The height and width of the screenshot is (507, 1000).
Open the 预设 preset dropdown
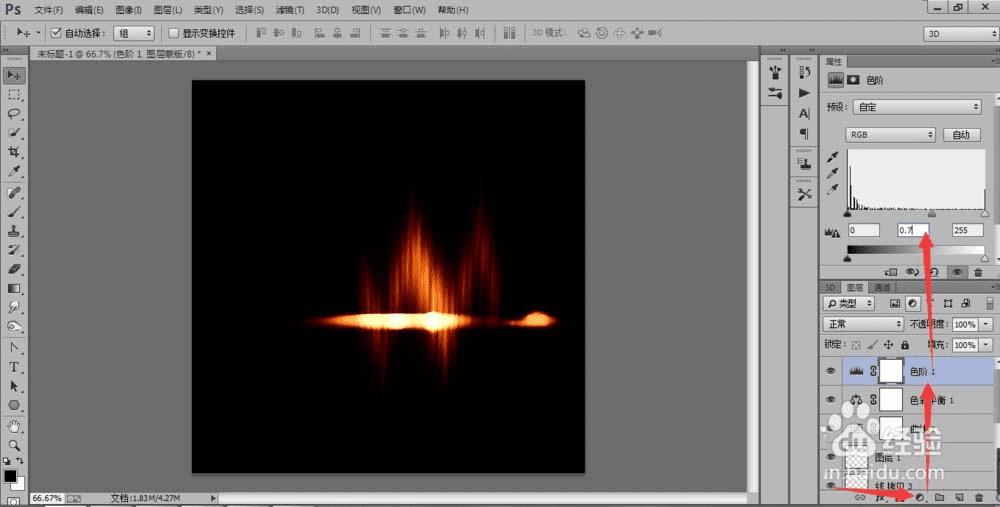click(916, 107)
